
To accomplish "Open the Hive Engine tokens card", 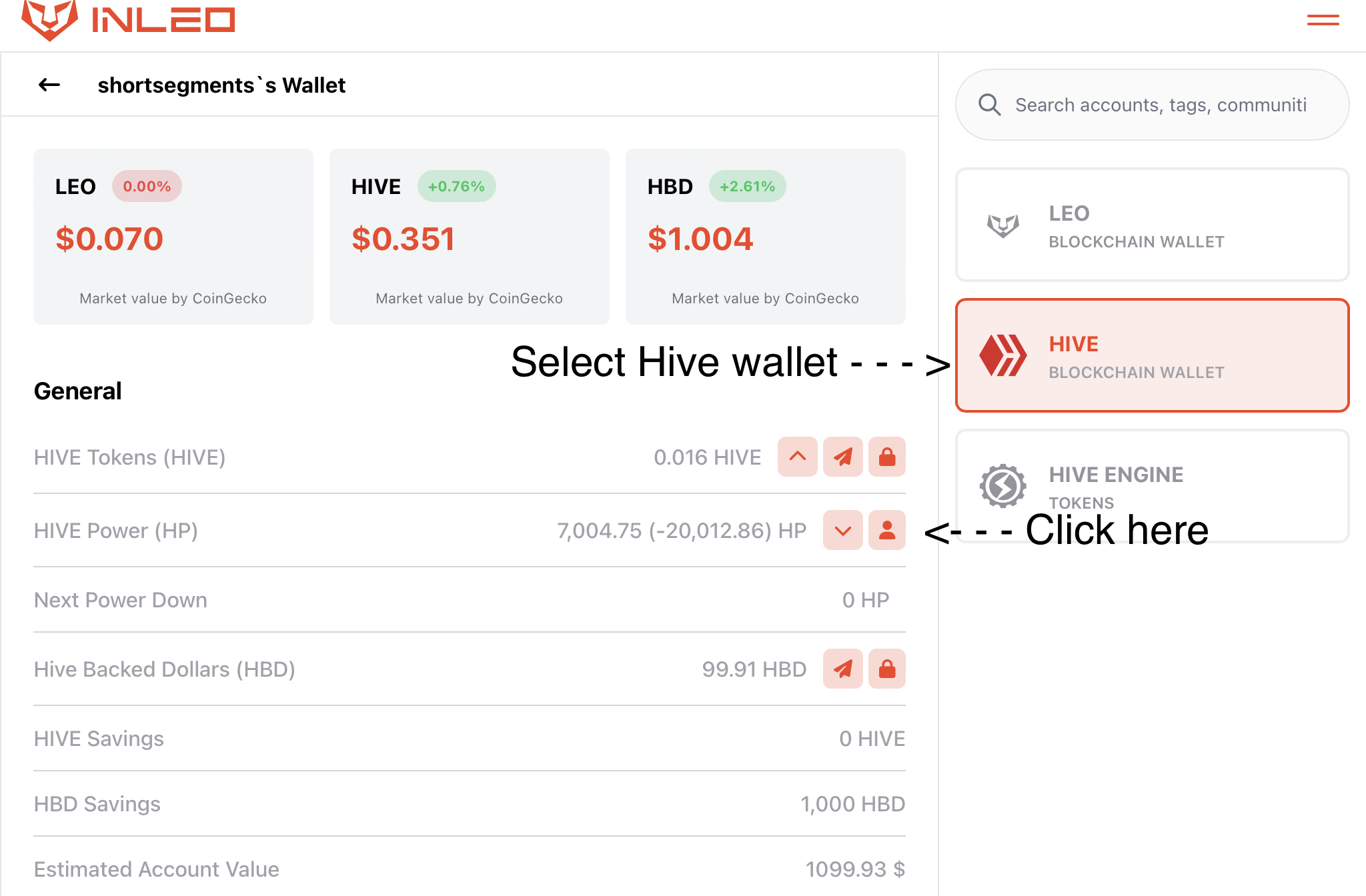I will 1152,486.
